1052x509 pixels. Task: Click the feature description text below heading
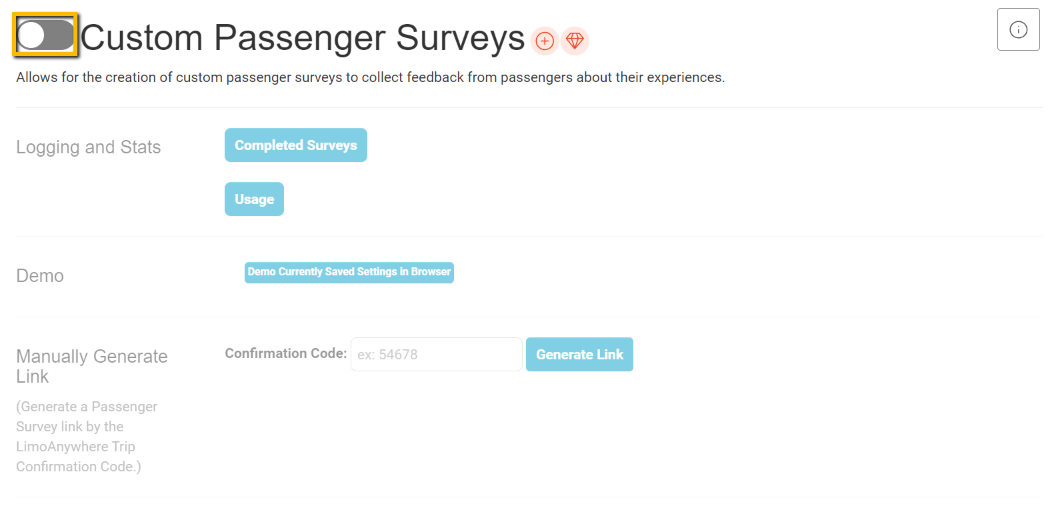[x=370, y=77]
